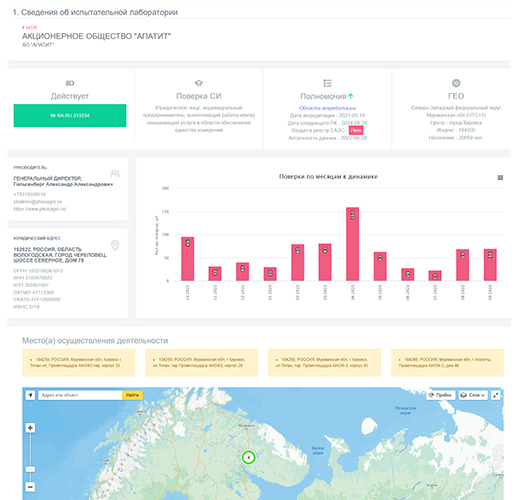Click the green RA.RU.313334 button

click(70, 115)
